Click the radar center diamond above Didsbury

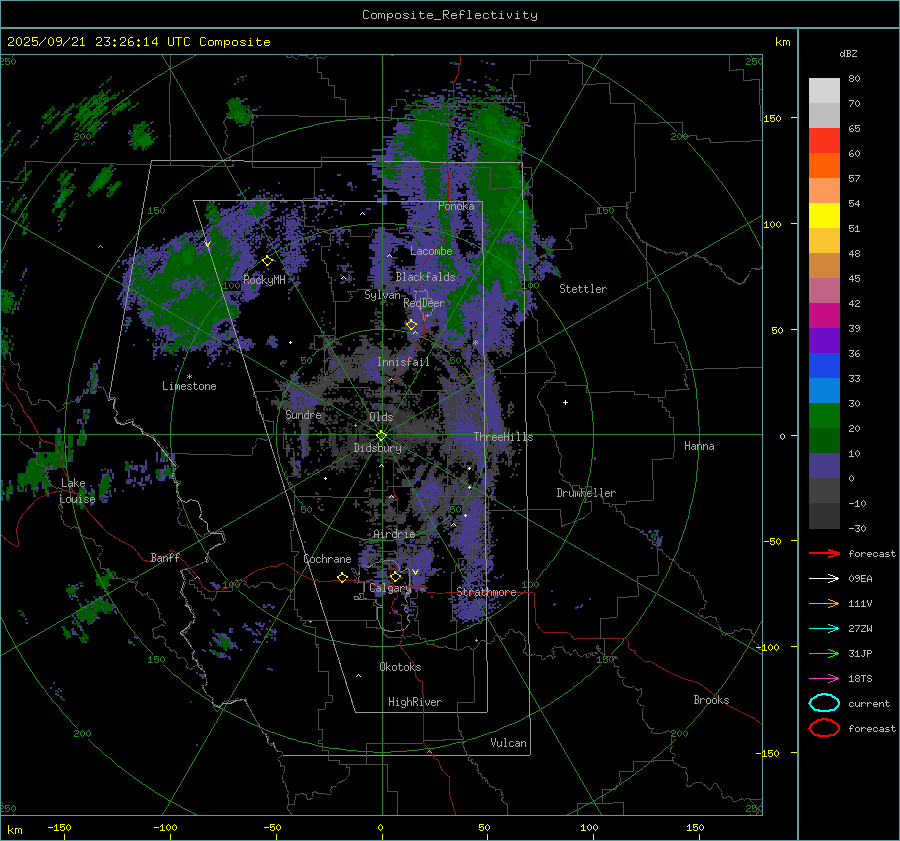381,435
